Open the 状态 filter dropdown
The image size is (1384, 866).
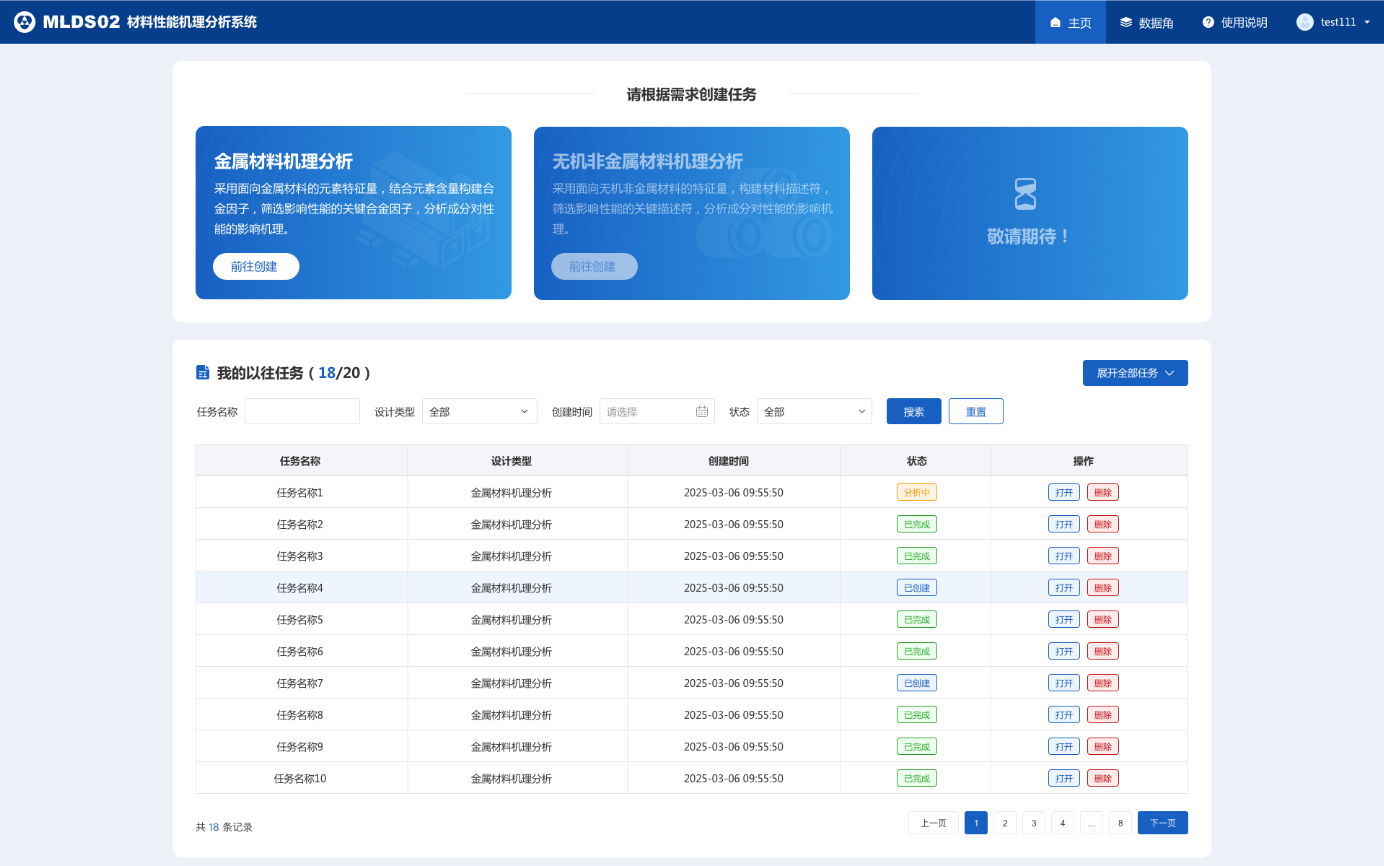(814, 411)
